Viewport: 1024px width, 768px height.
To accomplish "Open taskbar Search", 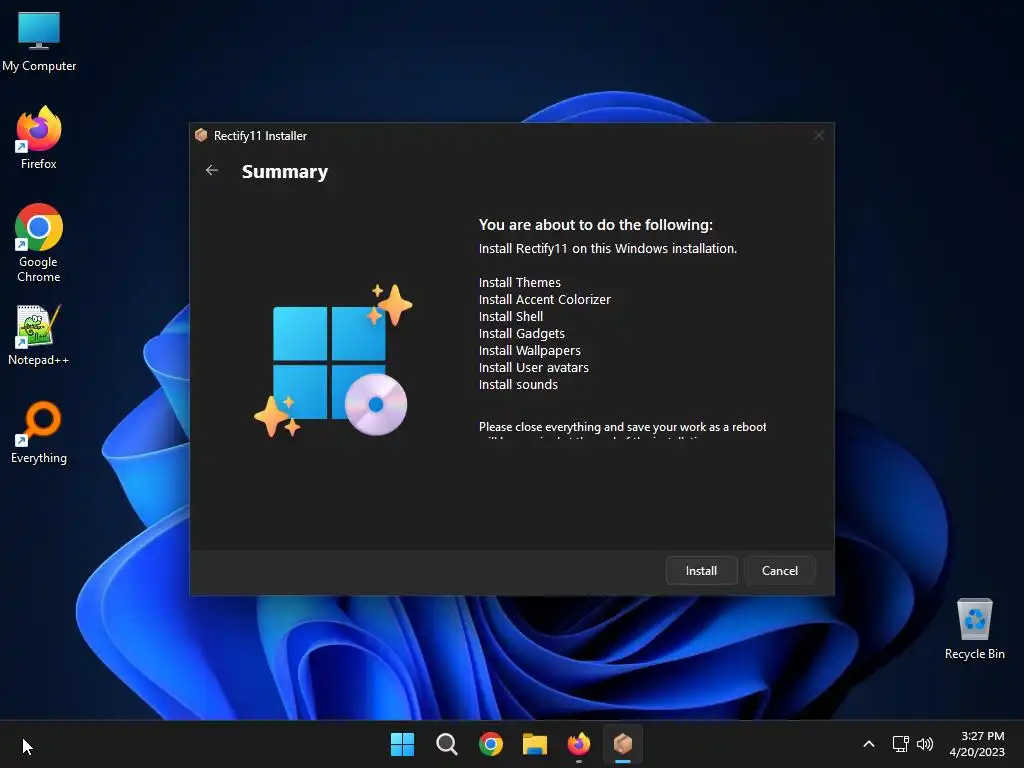I will click(447, 744).
